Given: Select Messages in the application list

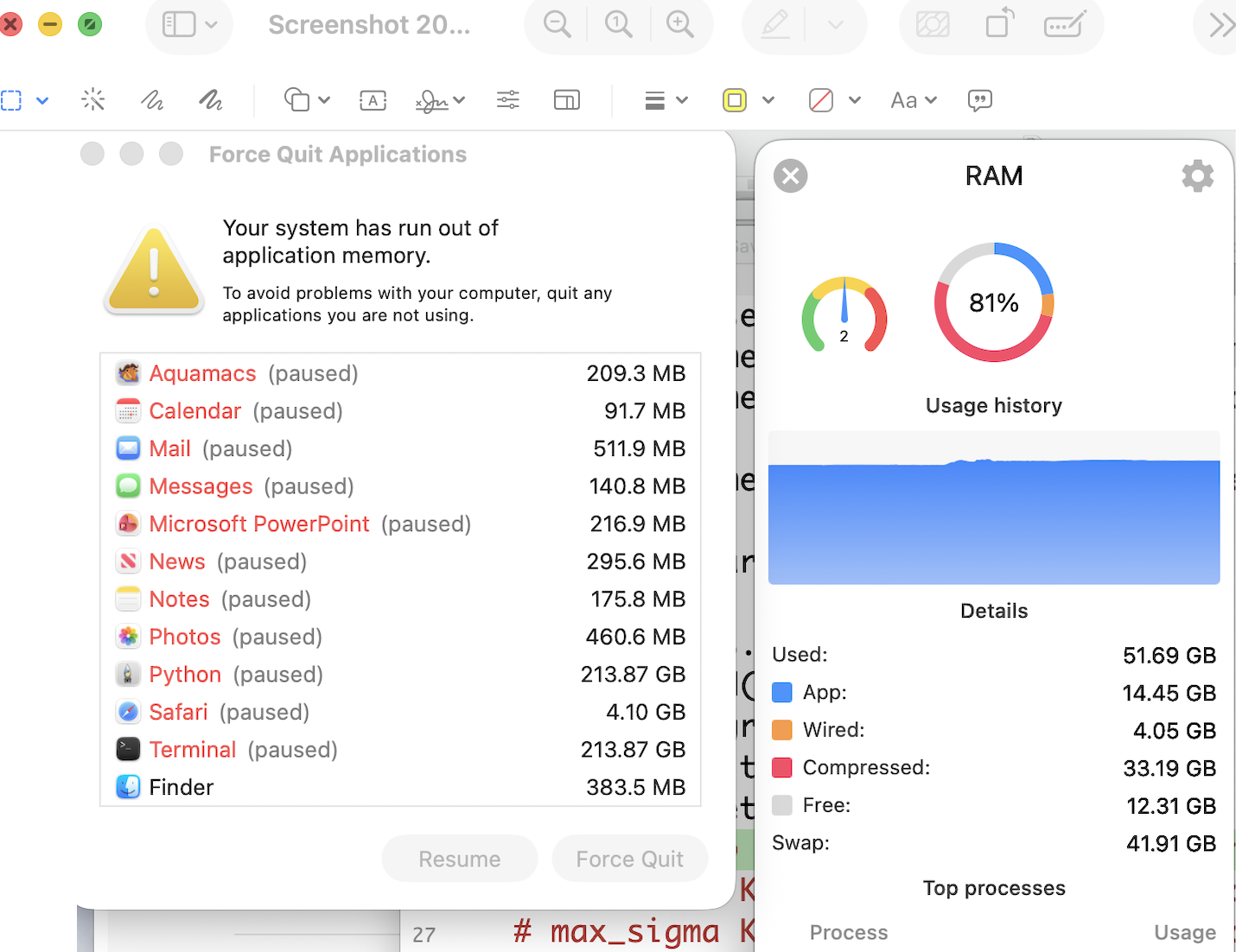Looking at the screenshot, I should (x=400, y=486).
